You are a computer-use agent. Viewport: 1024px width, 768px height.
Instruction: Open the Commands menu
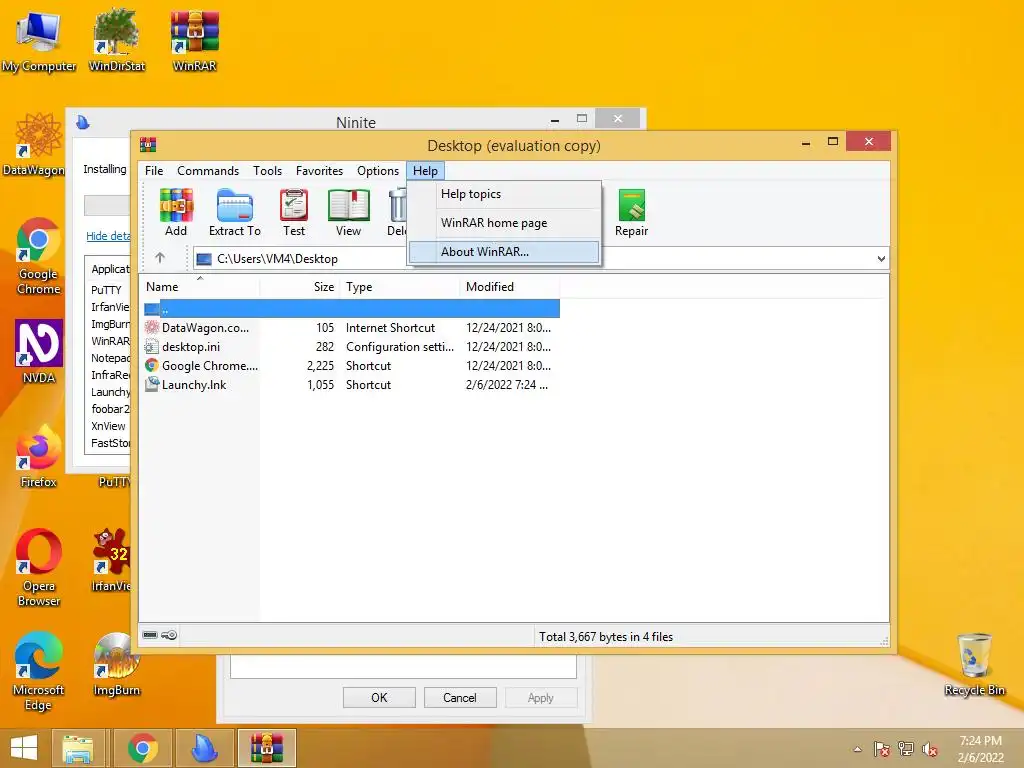click(x=208, y=170)
